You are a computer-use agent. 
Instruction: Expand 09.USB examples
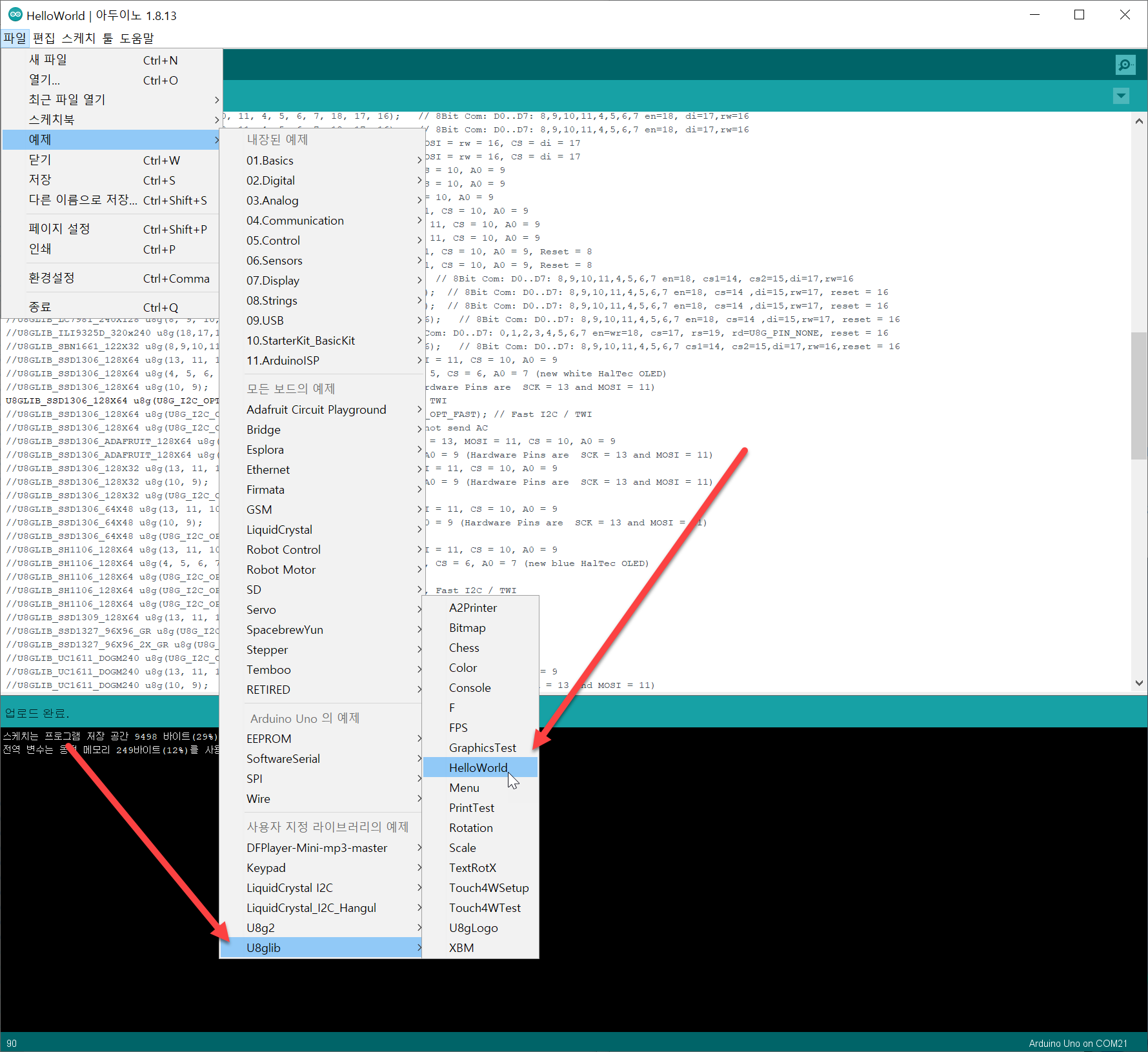pos(321,321)
